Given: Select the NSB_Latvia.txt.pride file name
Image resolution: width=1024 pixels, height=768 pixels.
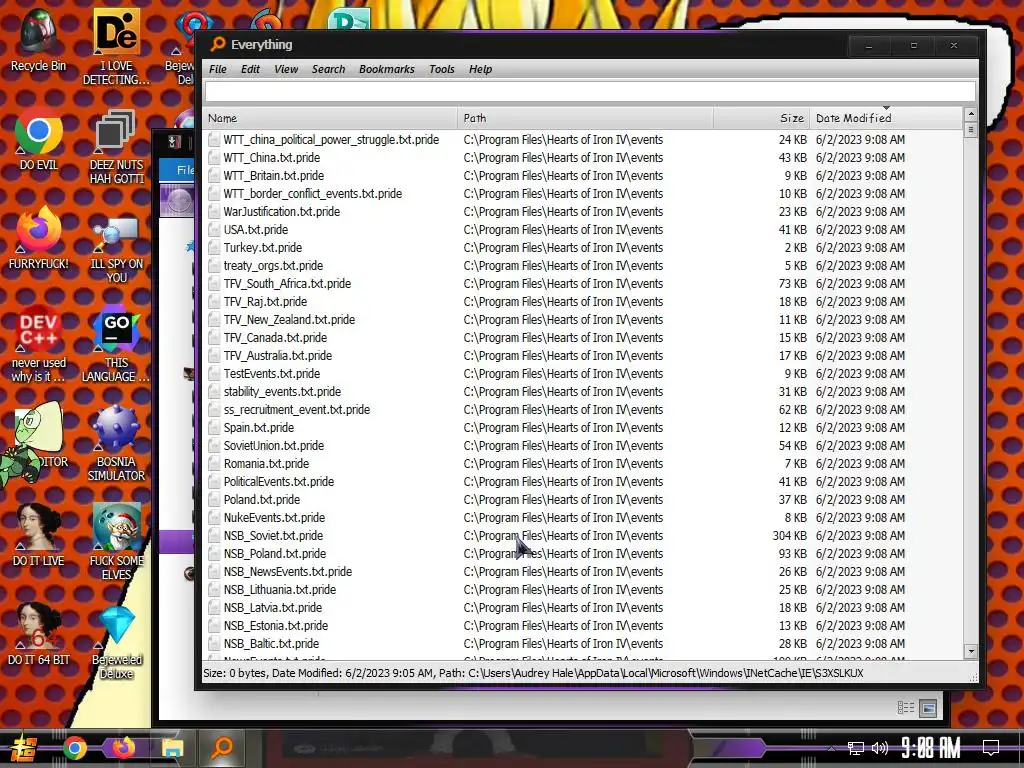Looking at the screenshot, I should pyautogui.click(x=273, y=607).
